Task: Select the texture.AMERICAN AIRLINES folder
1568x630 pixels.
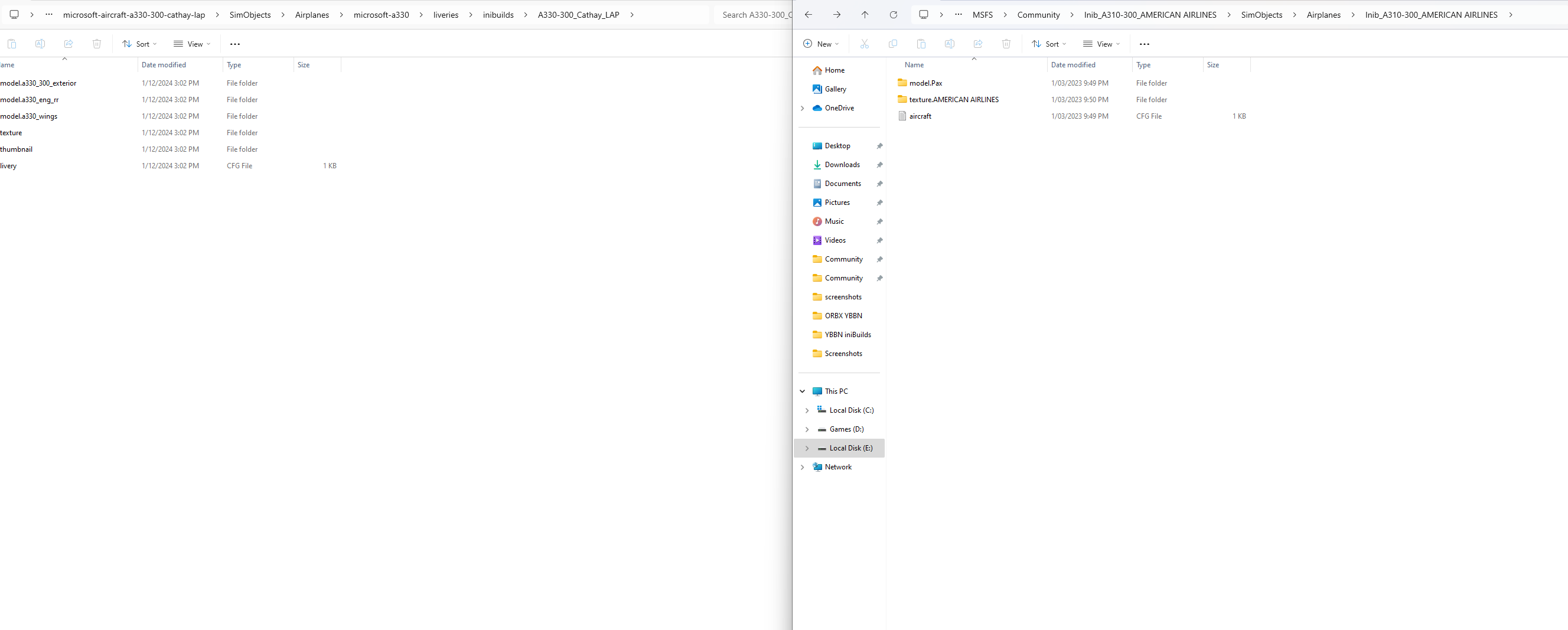Action: pyautogui.click(x=954, y=99)
